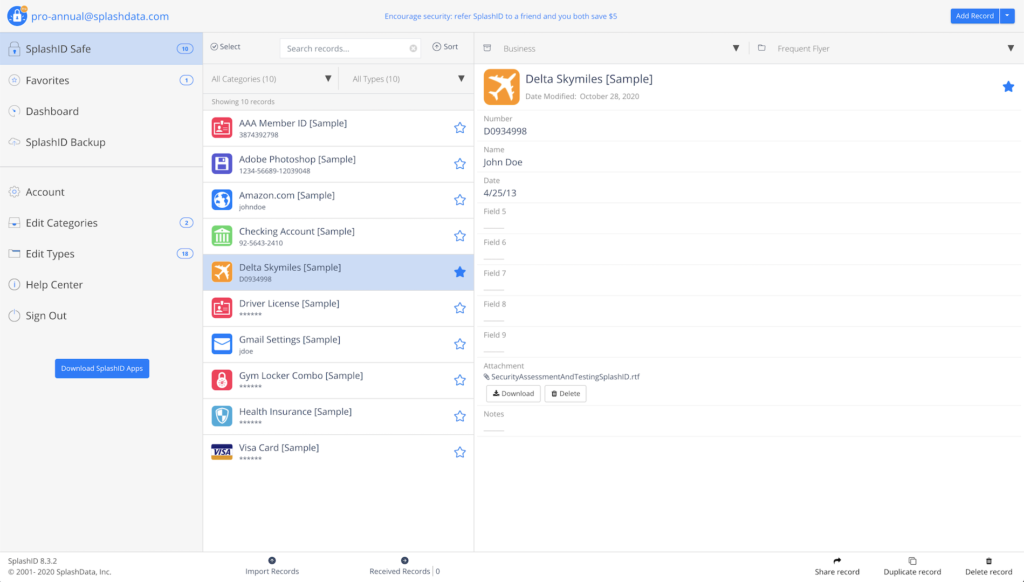Click the Download SplashID Apps button

point(102,368)
